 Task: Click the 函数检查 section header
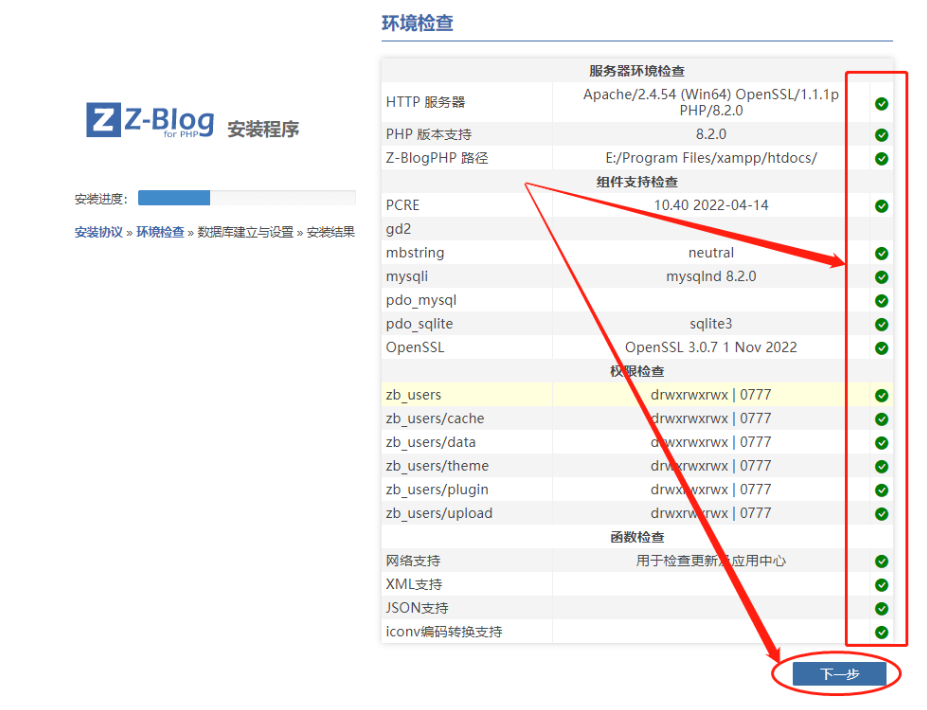point(637,537)
